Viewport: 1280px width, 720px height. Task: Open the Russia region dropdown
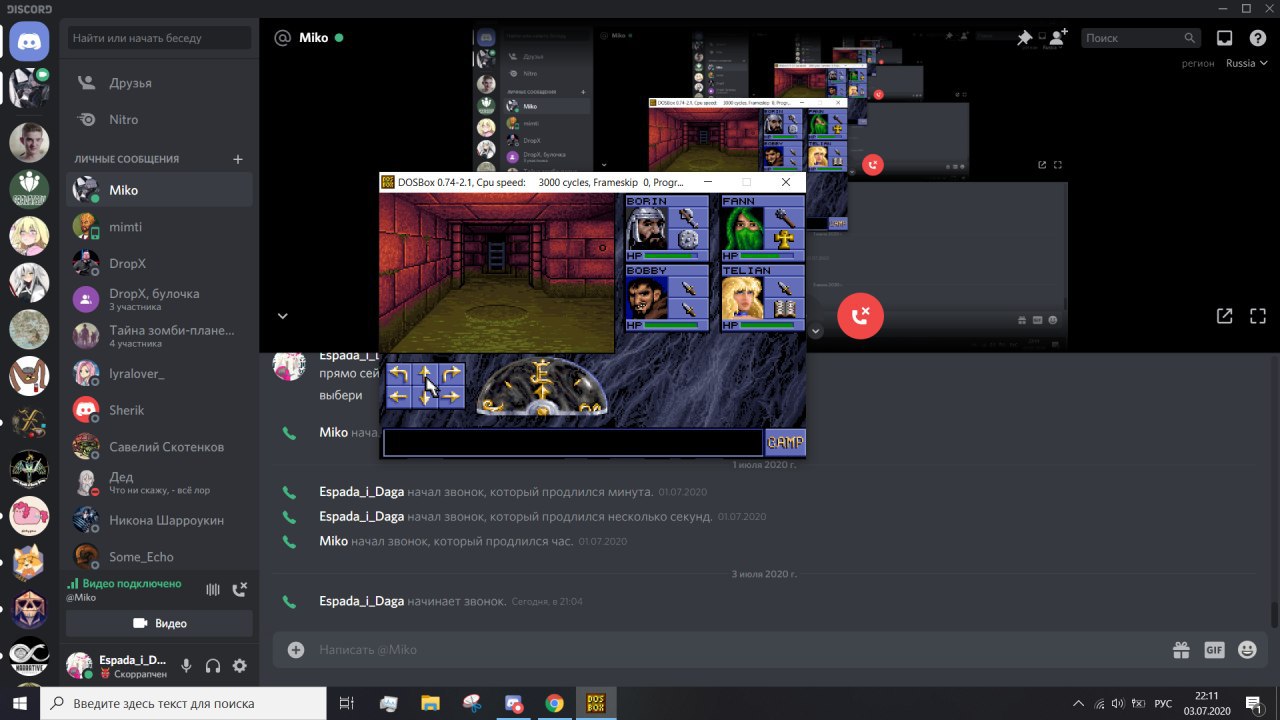tap(1247, 63)
